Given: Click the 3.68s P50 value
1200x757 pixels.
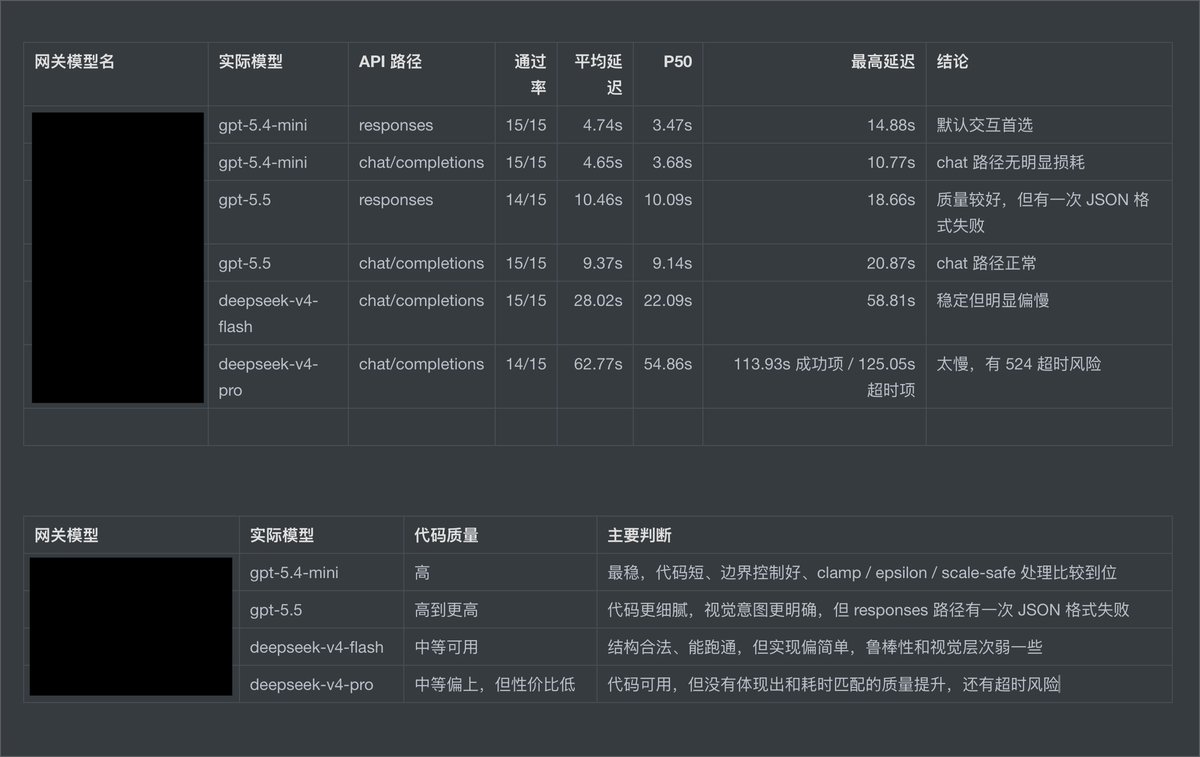Looking at the screenshot, I should pyautogui.click(x=672, y=162).
